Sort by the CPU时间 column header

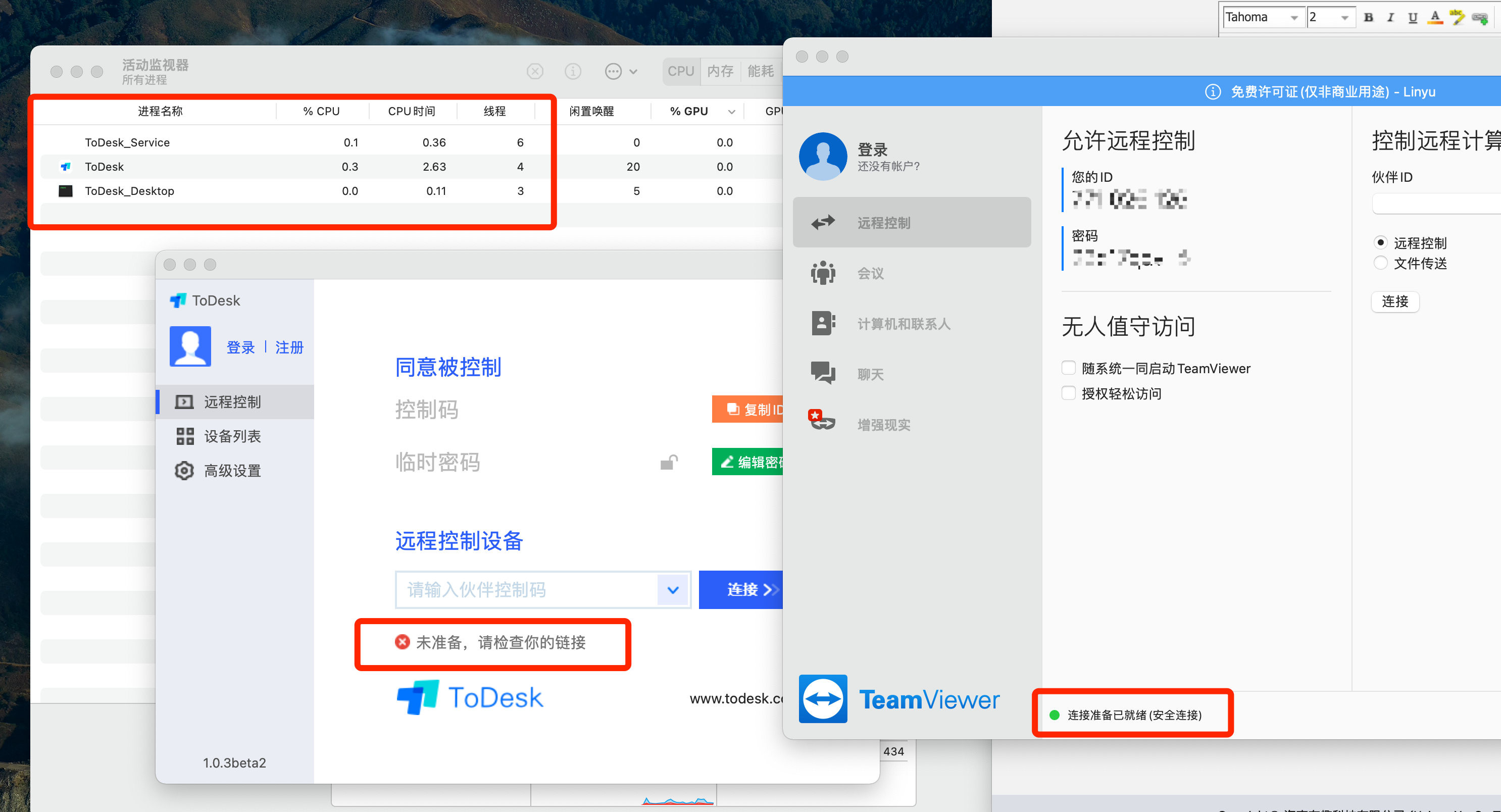click(x=412, y=111)
